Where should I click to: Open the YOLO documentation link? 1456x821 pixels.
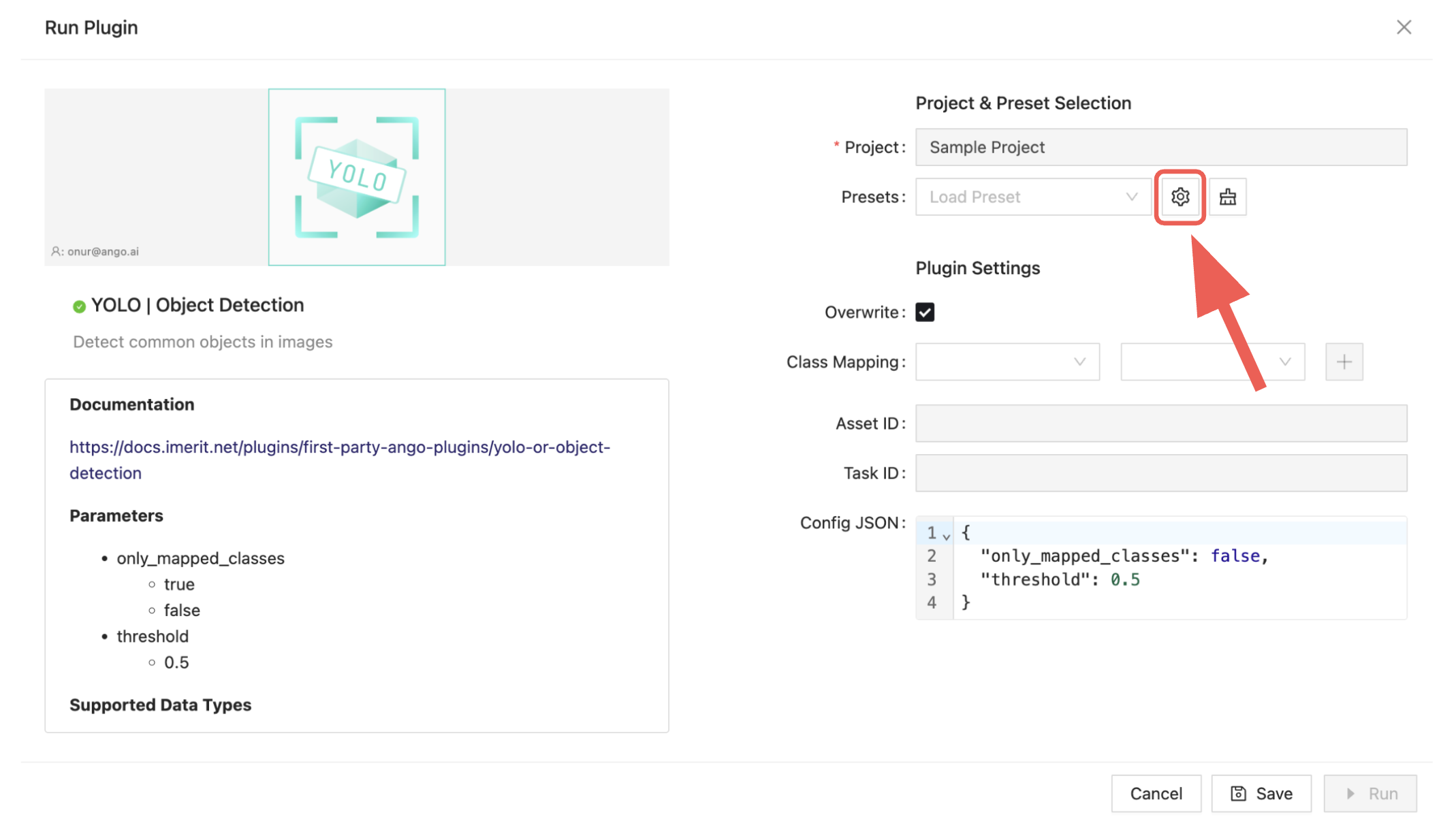[x=339, y=447]
